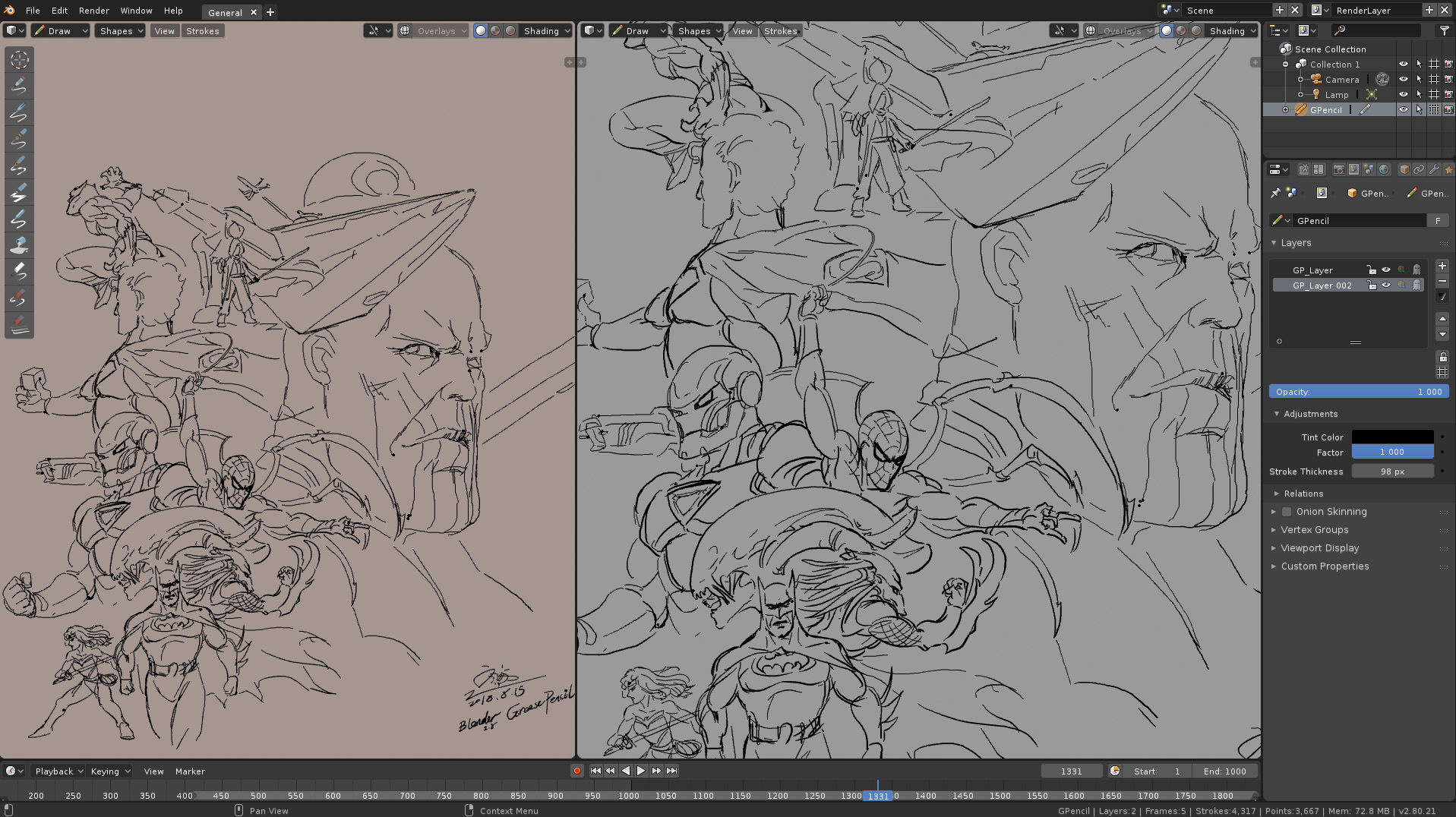
Task: Expand the Custom Properties panel
Action: coord(1274,566)
